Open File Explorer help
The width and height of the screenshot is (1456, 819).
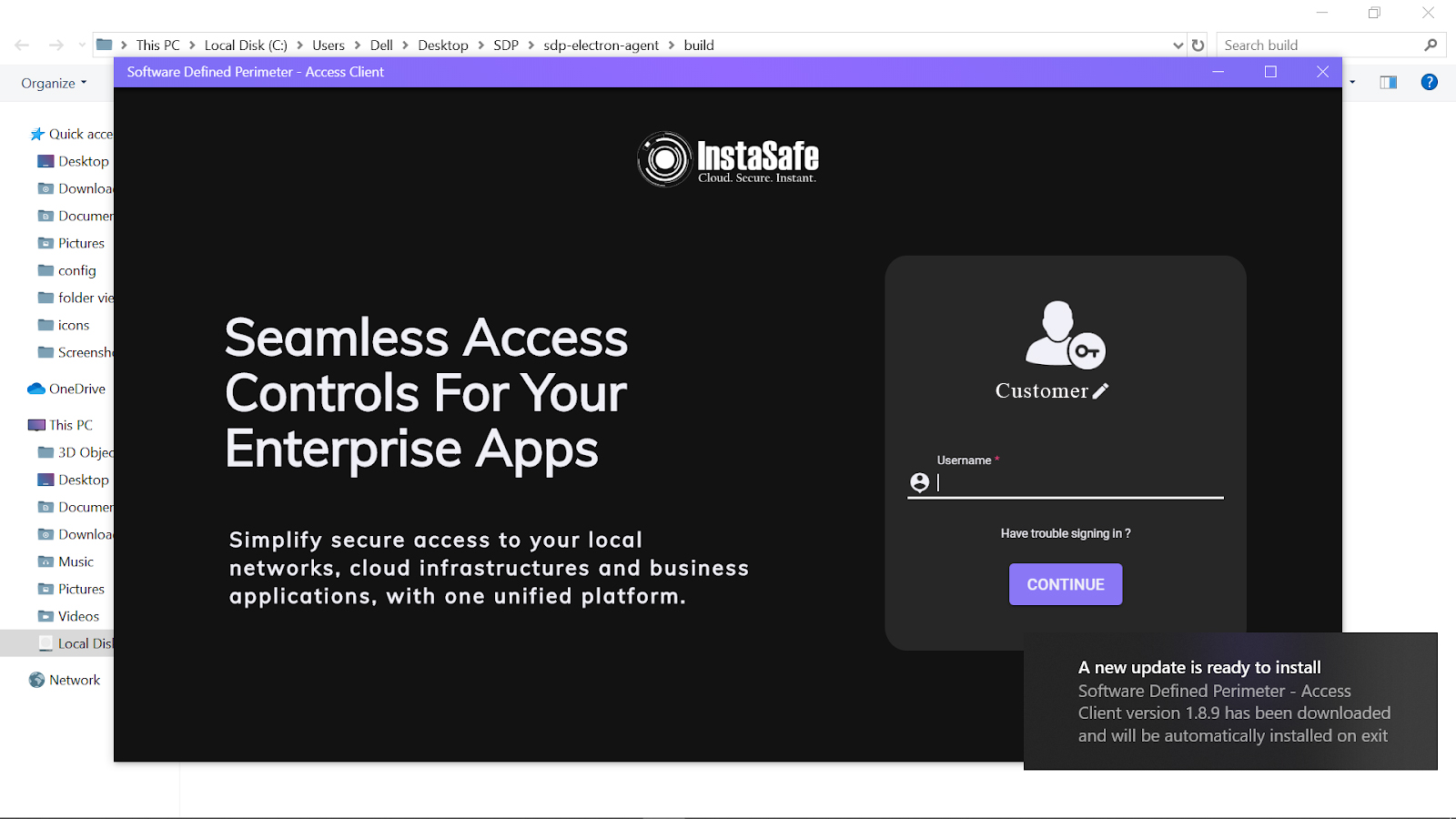(x=1430, y=82)
